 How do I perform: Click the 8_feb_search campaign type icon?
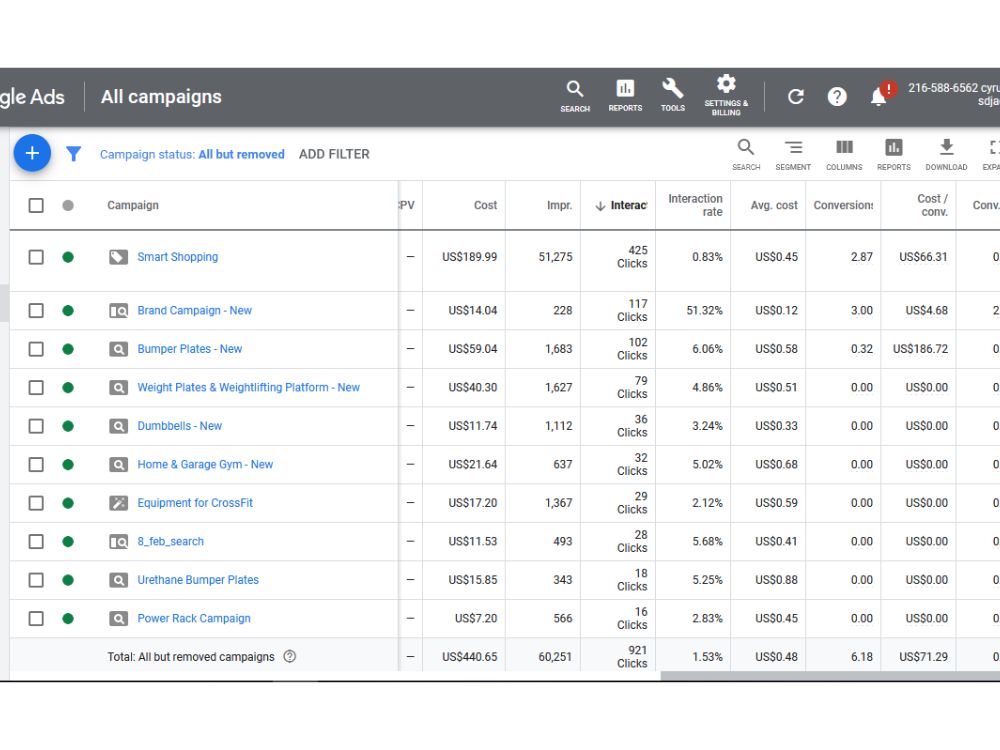pos(118,541)
